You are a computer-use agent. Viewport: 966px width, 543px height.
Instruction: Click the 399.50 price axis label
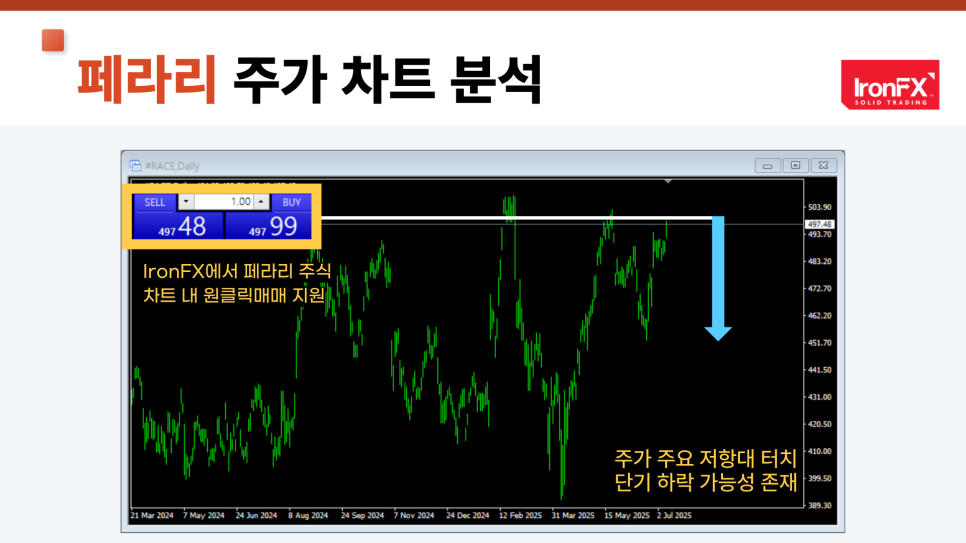(819, 478)
